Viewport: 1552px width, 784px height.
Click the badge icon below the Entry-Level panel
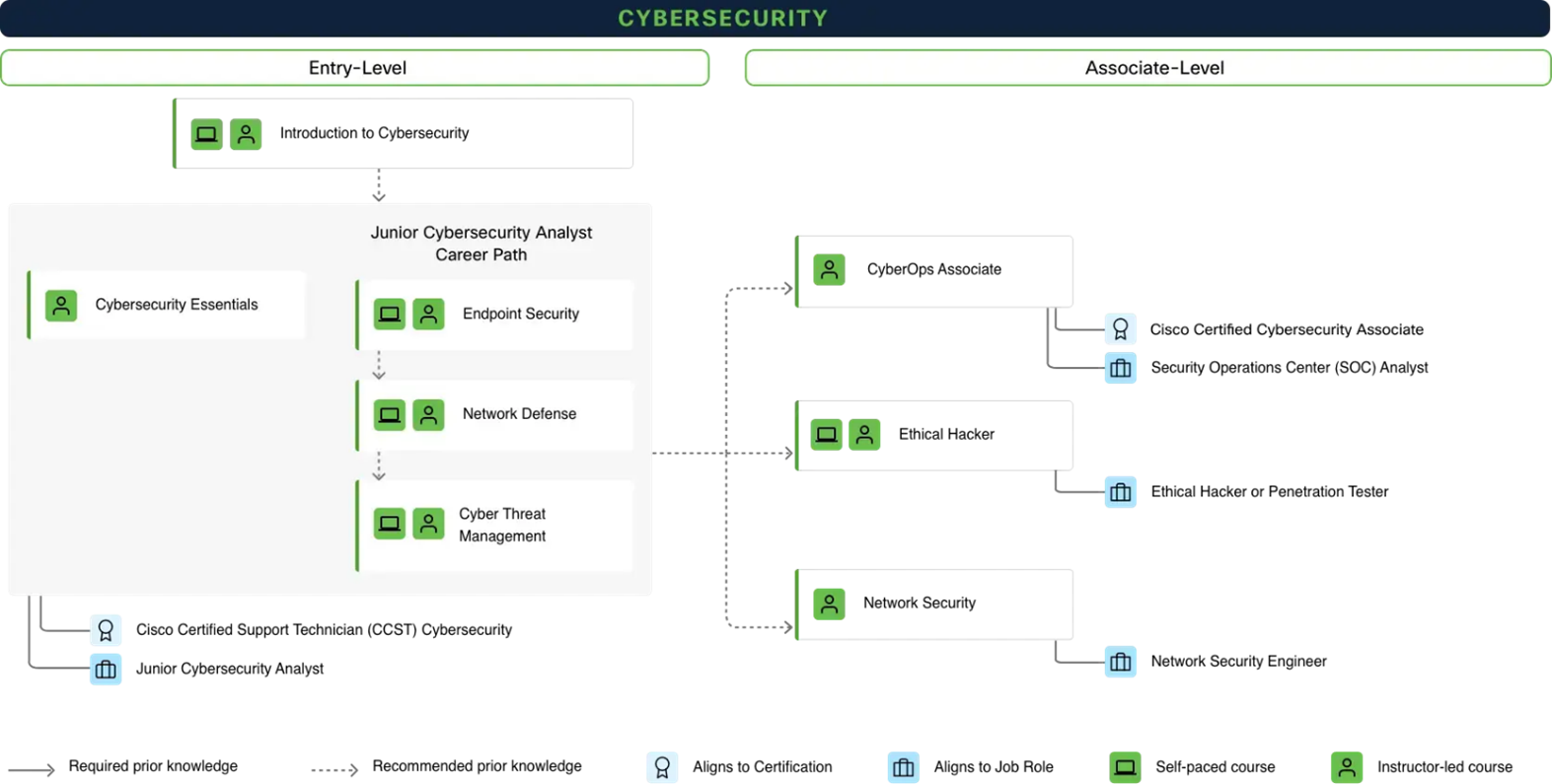click(106, 630)
